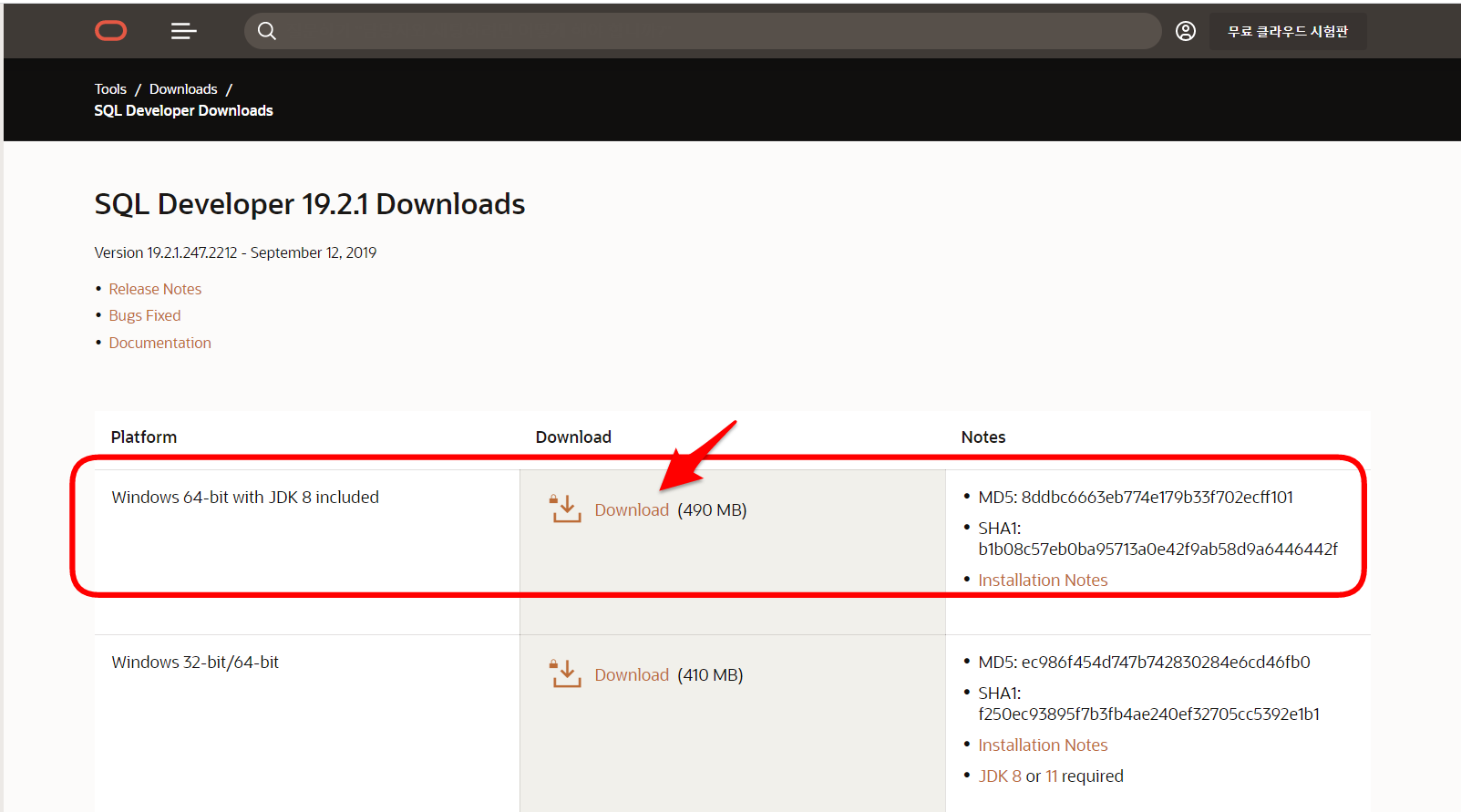Screen dimensions: 1461x812
Task: Open the hamburger navigation menu
Action: [x=183, y=31]
